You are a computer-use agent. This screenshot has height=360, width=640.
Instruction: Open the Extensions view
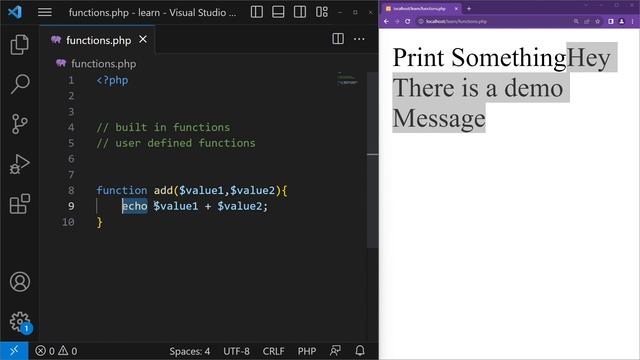click(19, 204)
